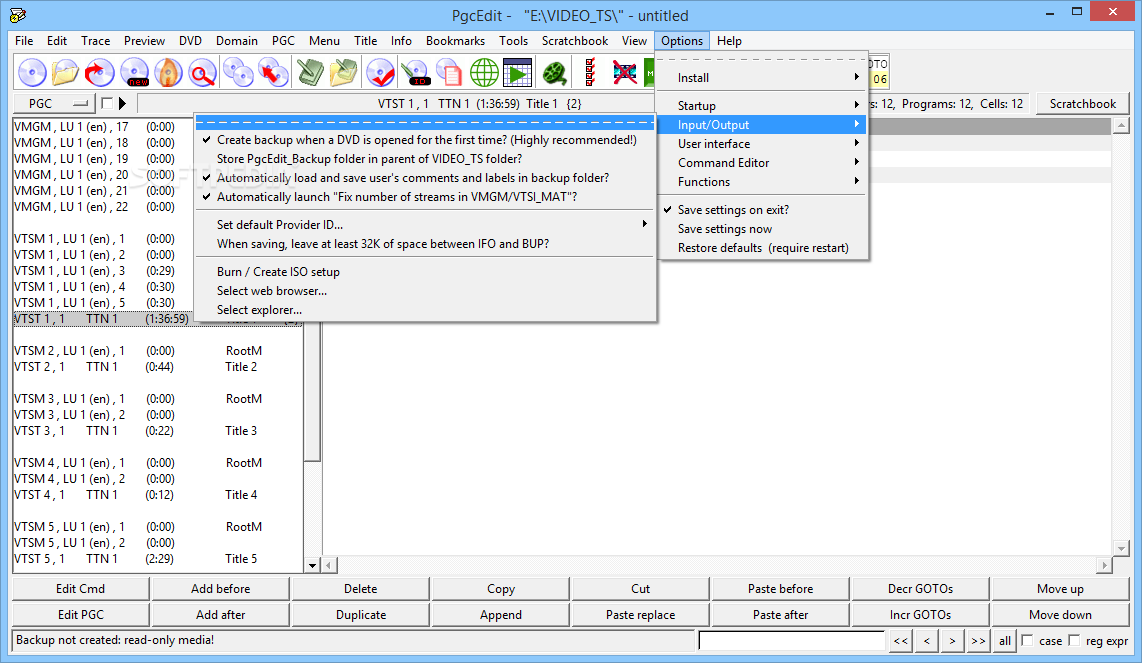Enable the 'reg expr' search checkbox
The image size is (1142, 663).
(x=1074, y=640)
